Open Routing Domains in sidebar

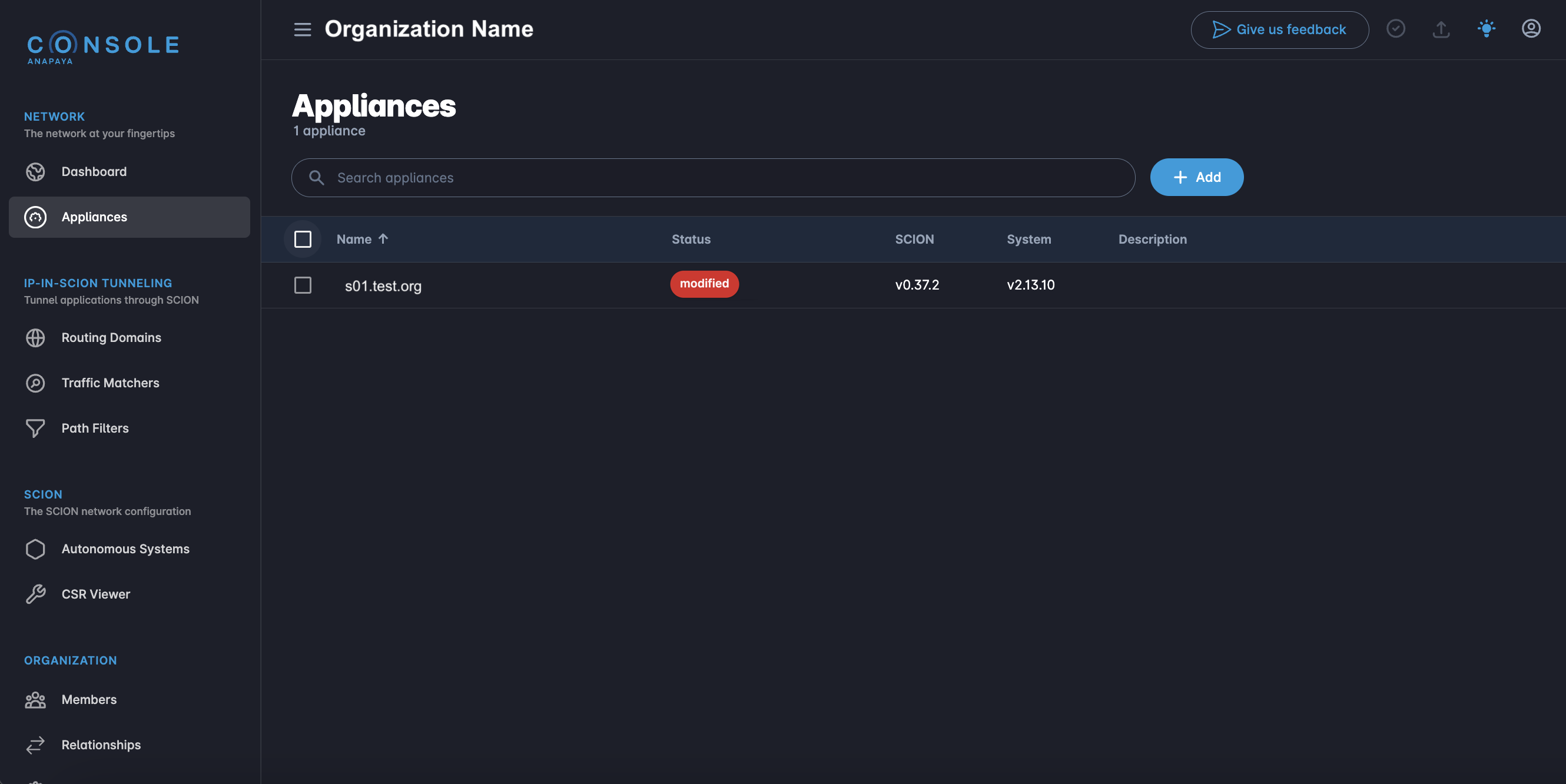[x=111, y=337]
